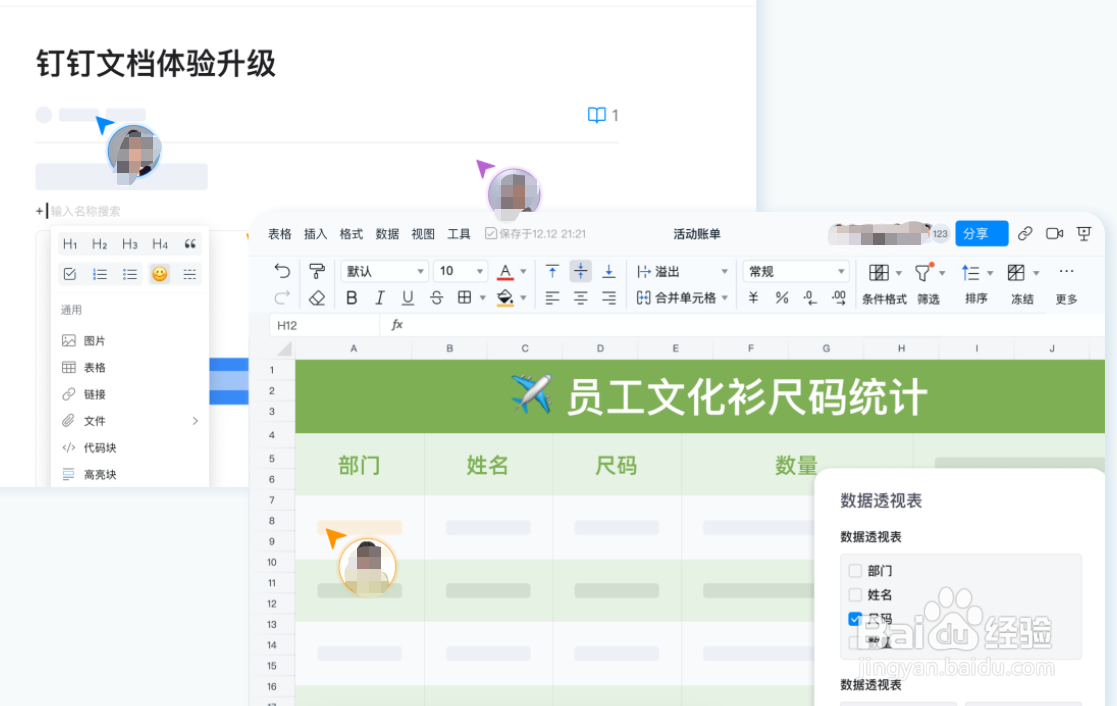The image size is (1117, 706).
Task: Open the 默认 font family dropdown
Action: click(x=384, y=271)
